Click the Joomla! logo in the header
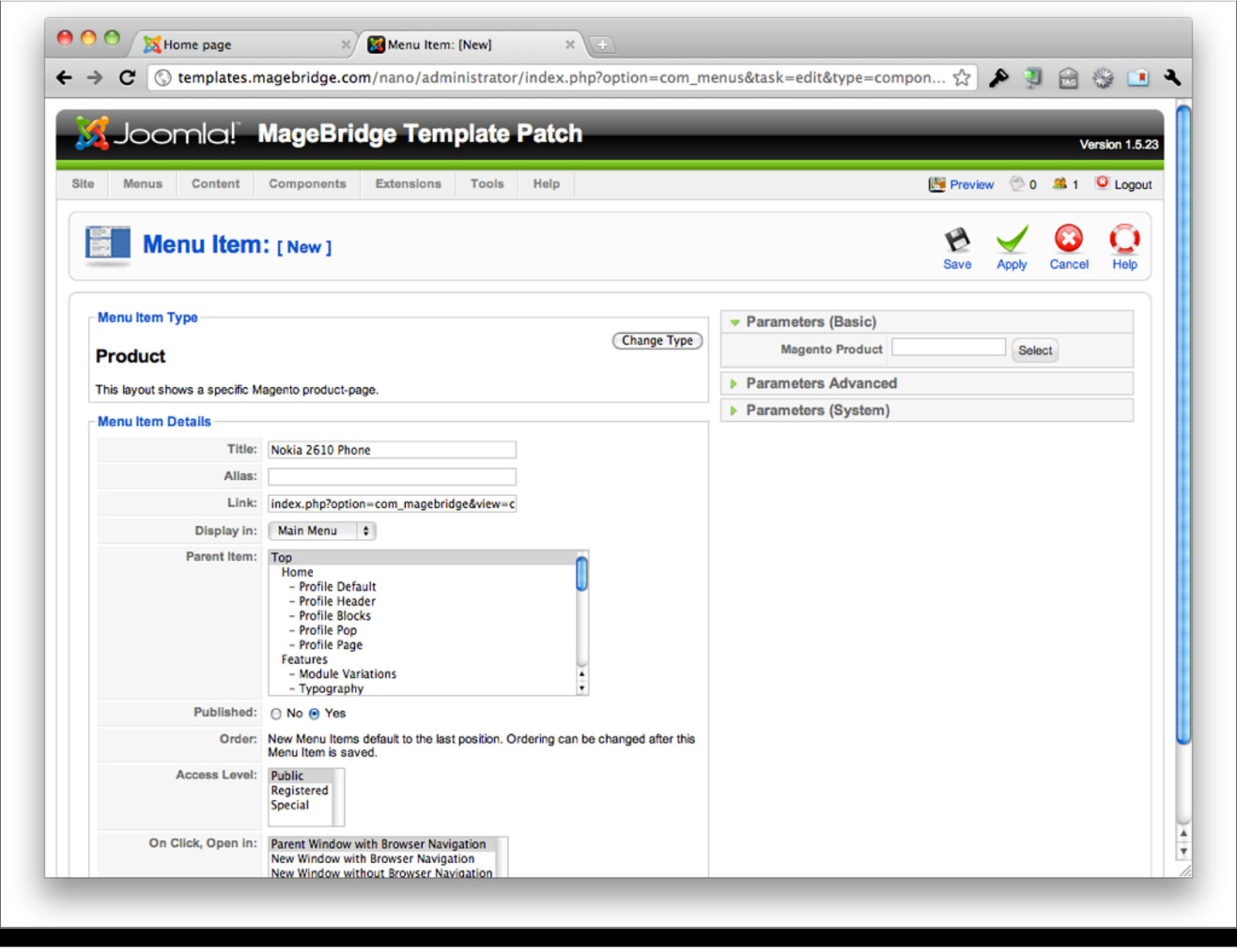The width and height of the screenshot is (1237, 952). (158, 133)
